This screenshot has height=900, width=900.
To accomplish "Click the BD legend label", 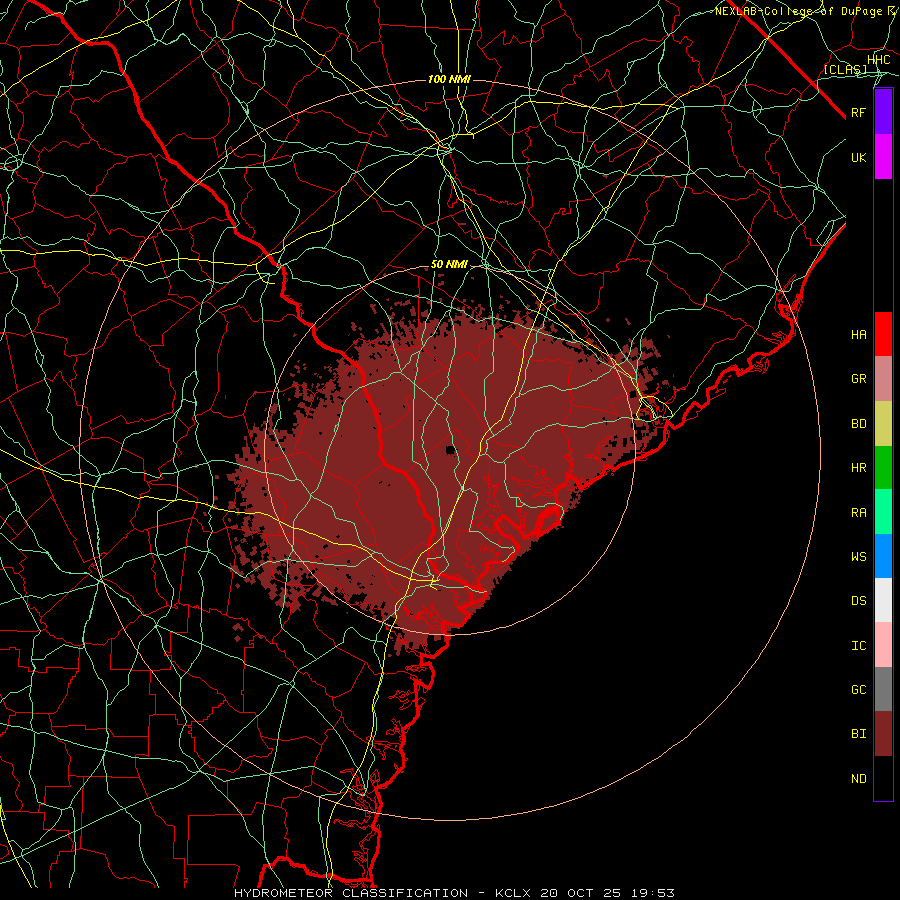I will [859, 424].
